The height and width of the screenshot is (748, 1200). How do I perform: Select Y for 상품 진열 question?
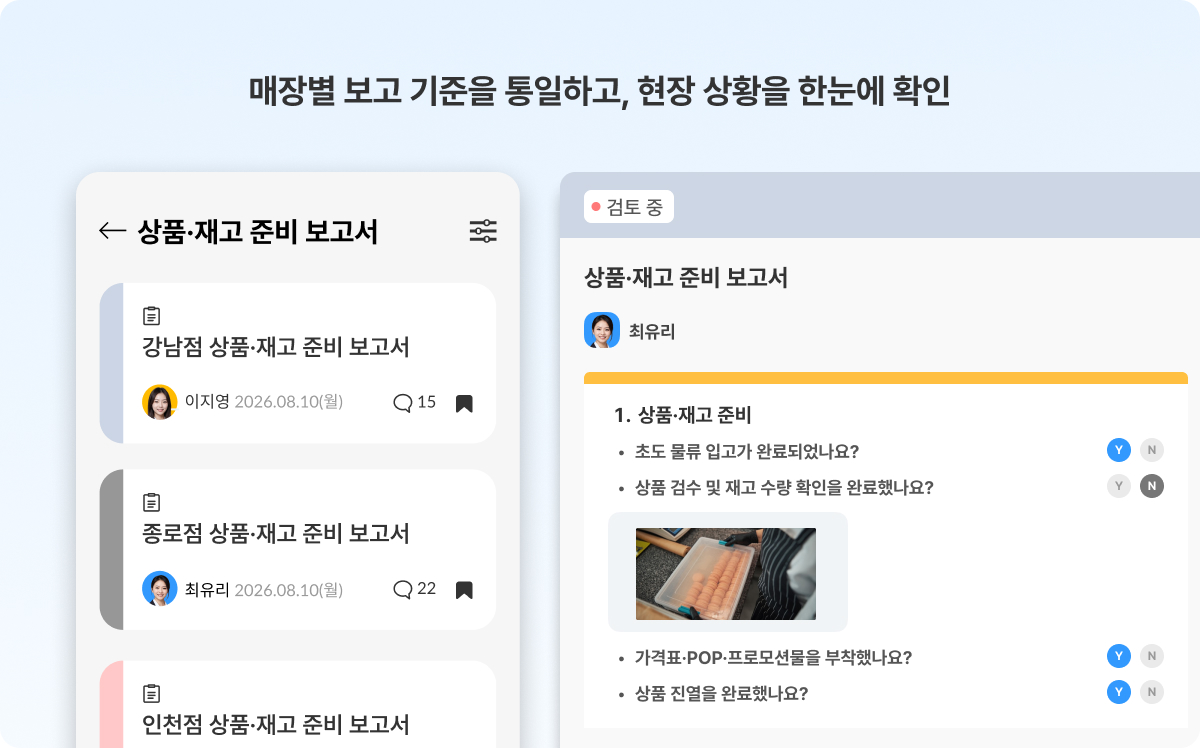pos(1119,692)
